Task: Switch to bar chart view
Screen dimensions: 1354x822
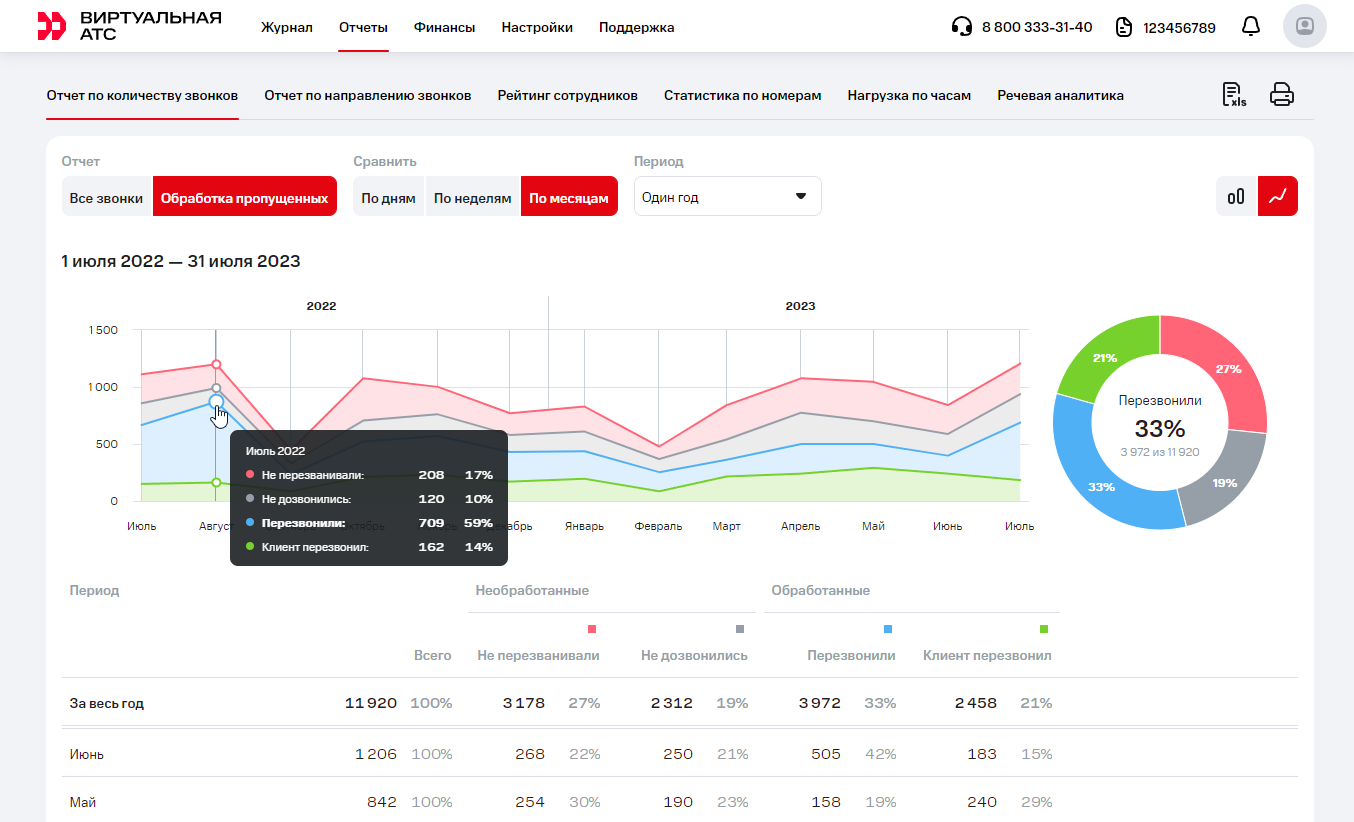Action: pos(1236,197)
